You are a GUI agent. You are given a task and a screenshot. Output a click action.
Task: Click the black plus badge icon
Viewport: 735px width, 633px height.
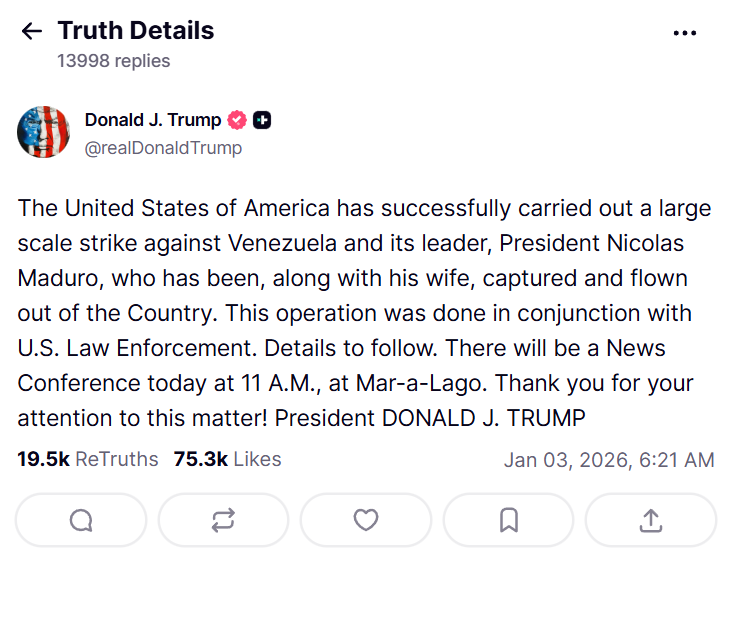(x=262, y=120)
